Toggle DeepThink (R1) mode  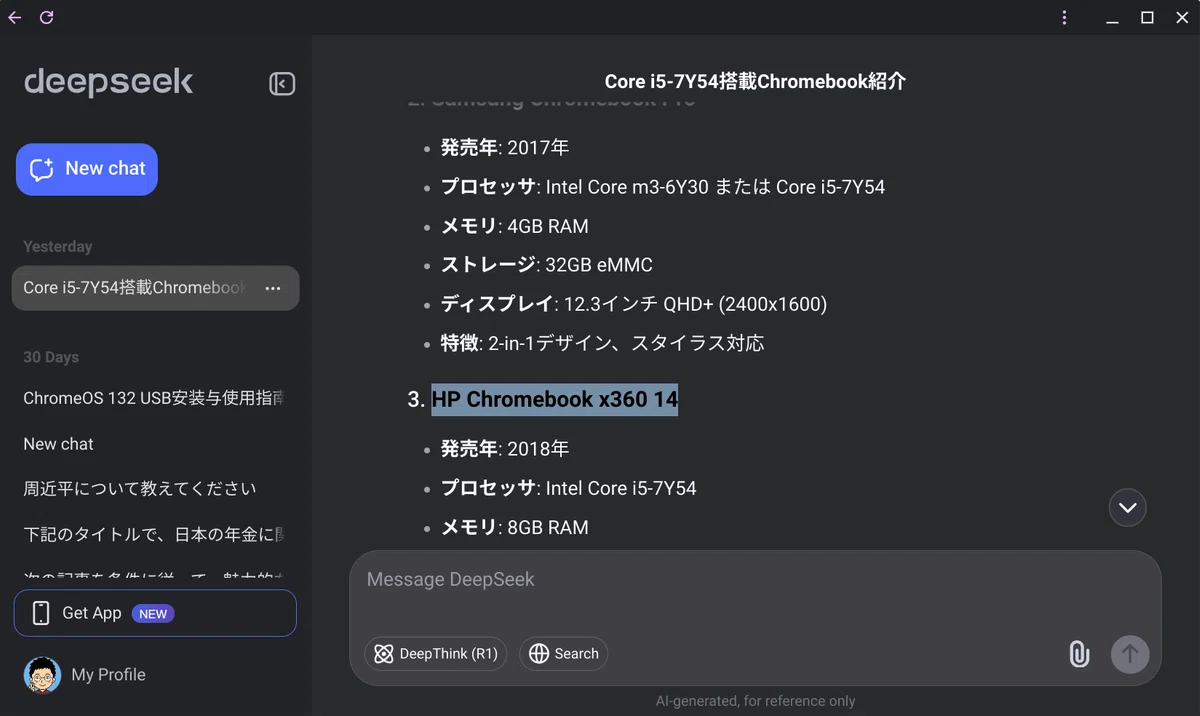tap(435, 654)
